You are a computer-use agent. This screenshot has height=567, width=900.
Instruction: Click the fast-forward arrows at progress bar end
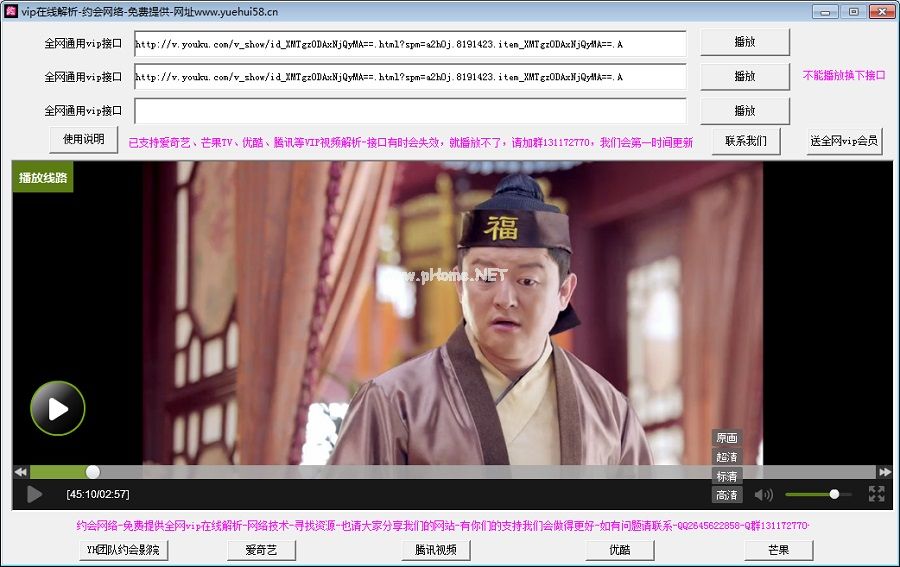[x=884, y=472]
